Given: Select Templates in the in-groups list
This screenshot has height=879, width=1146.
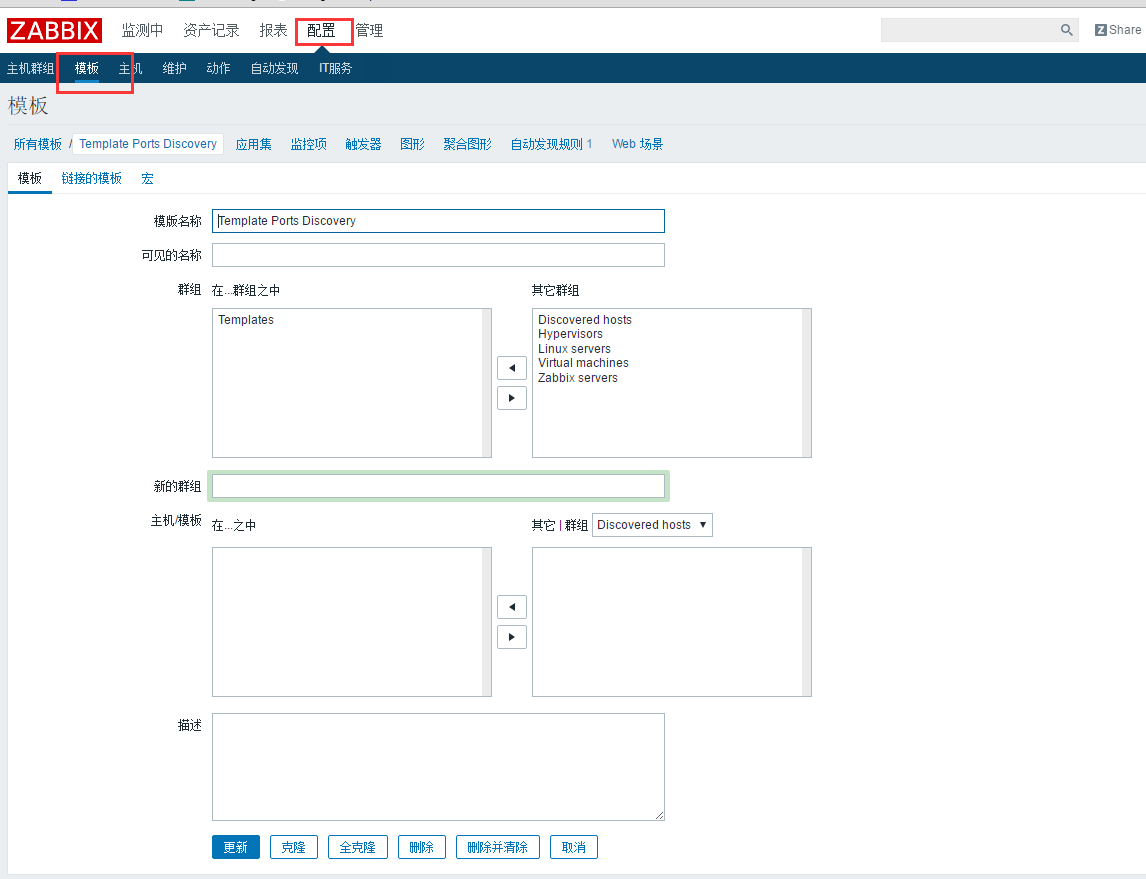Looking at the screenshot, I should point(246,319).
